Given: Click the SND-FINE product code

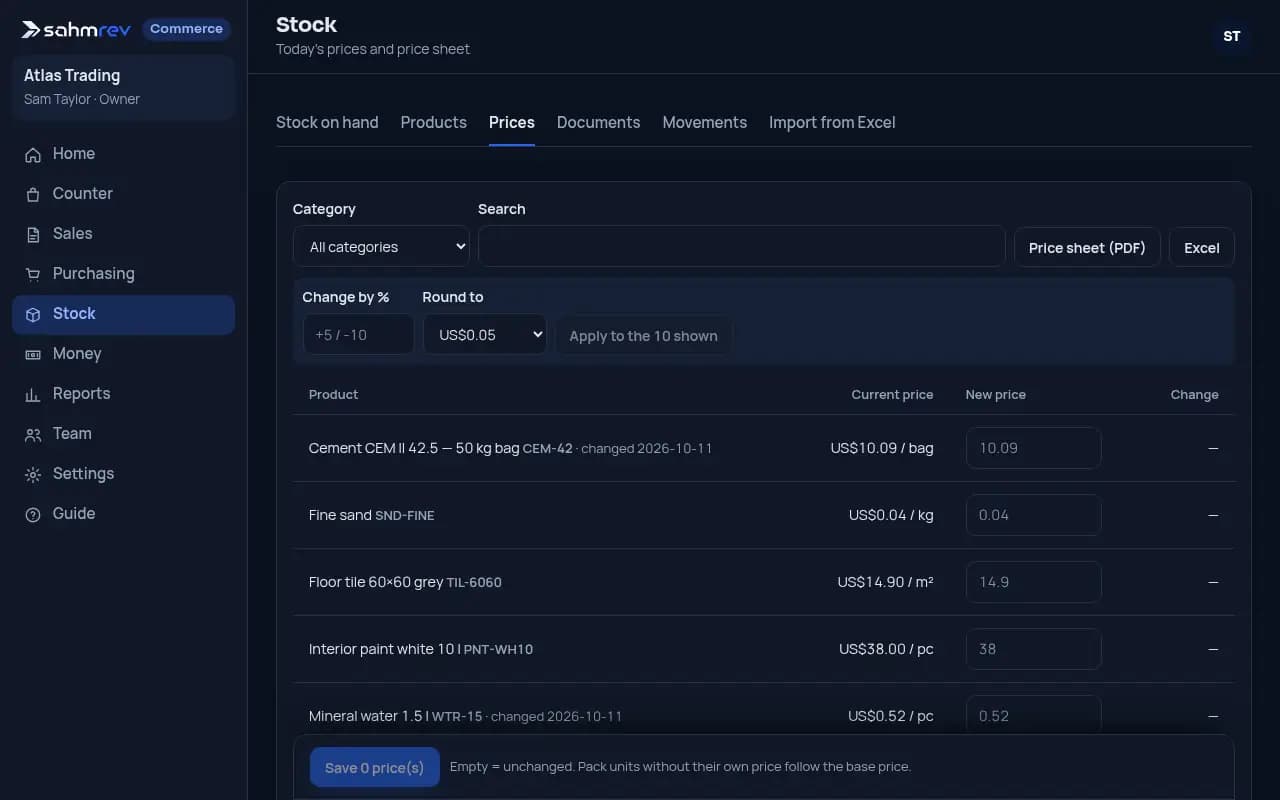Looking at the screenshot, I should [x=405, y=516].
